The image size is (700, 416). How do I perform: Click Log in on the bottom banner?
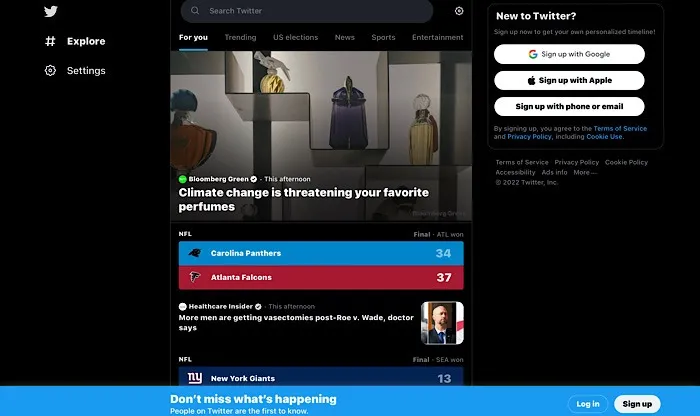tap(588, 404)
